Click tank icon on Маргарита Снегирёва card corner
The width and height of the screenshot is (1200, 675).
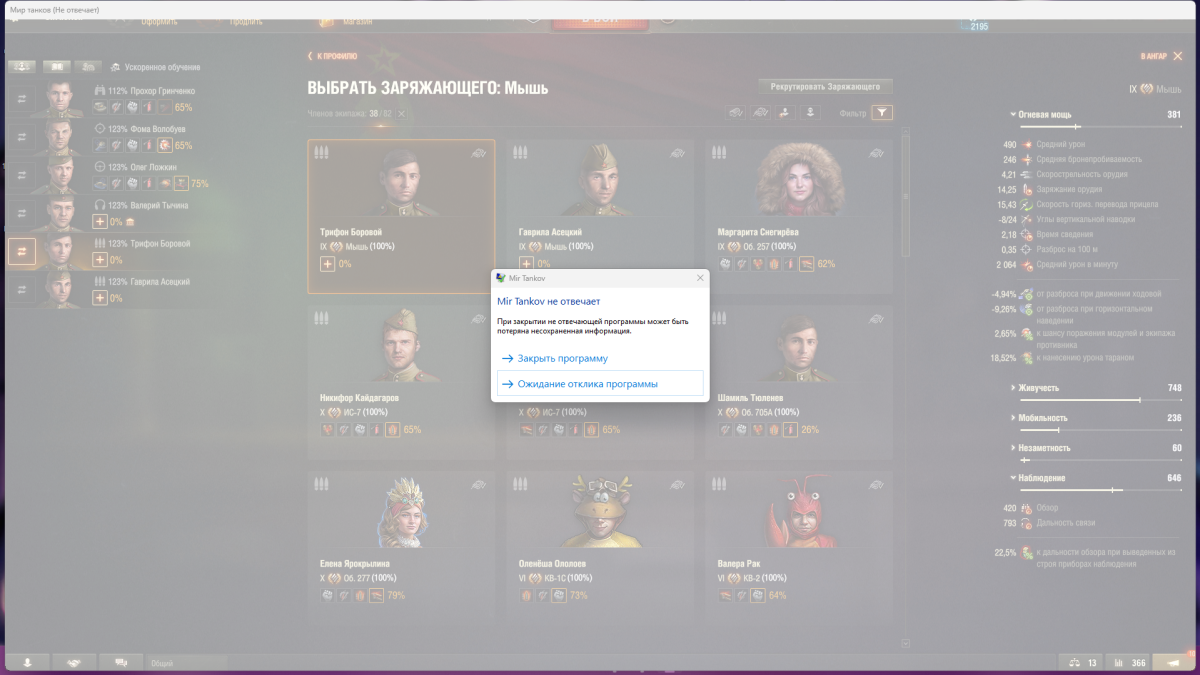click(x=876, y=153)
